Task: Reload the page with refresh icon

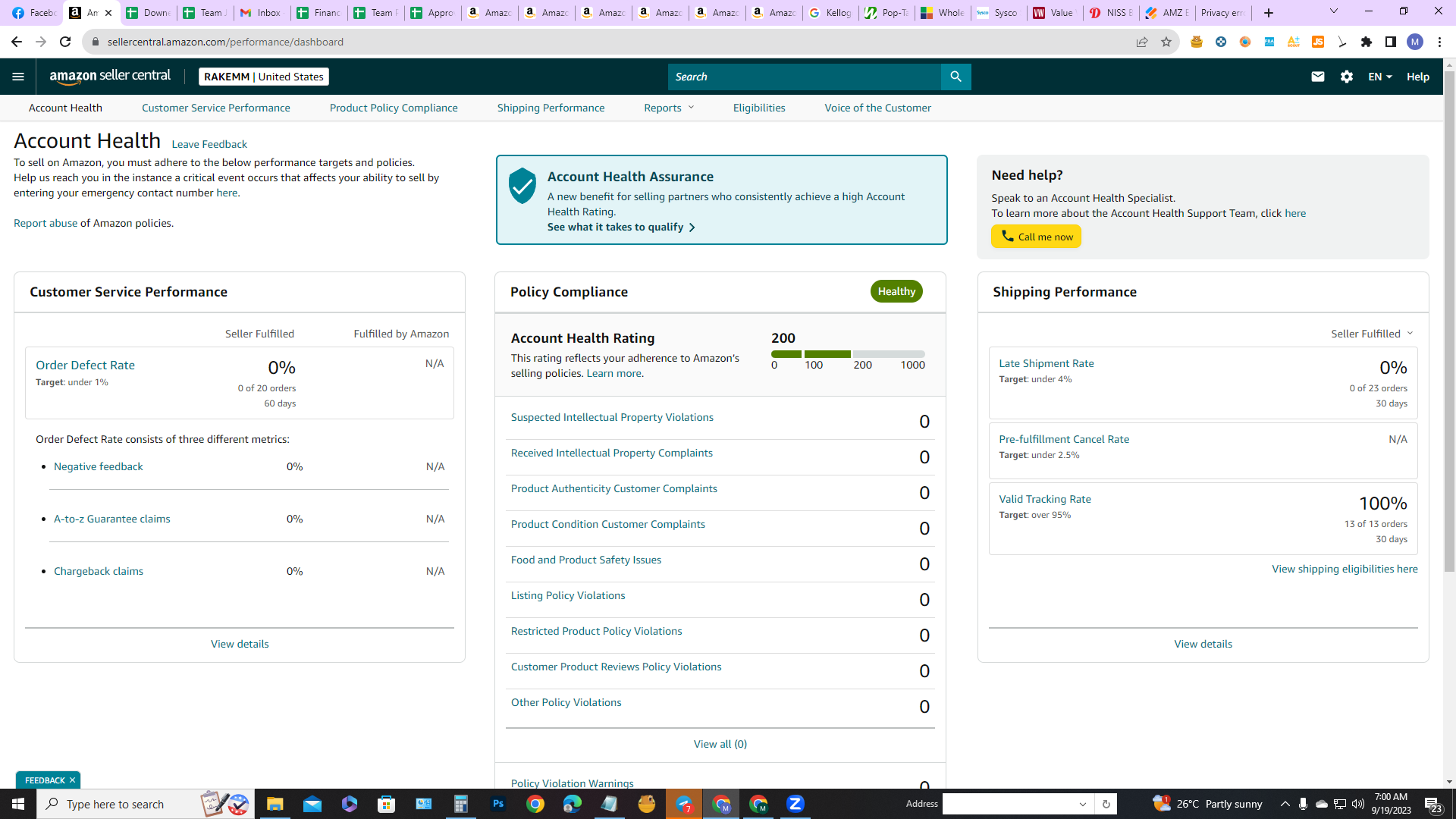Action: coord(65,42)
